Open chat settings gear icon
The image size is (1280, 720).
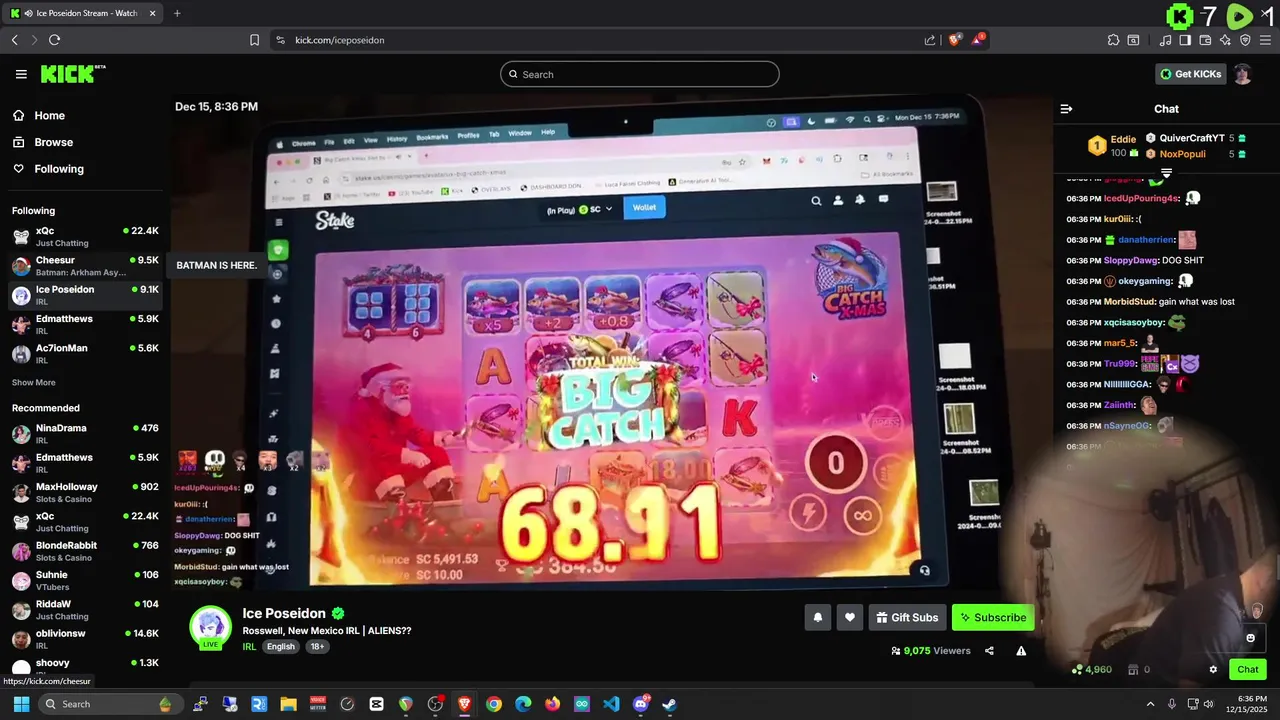tap(1213, 669)
